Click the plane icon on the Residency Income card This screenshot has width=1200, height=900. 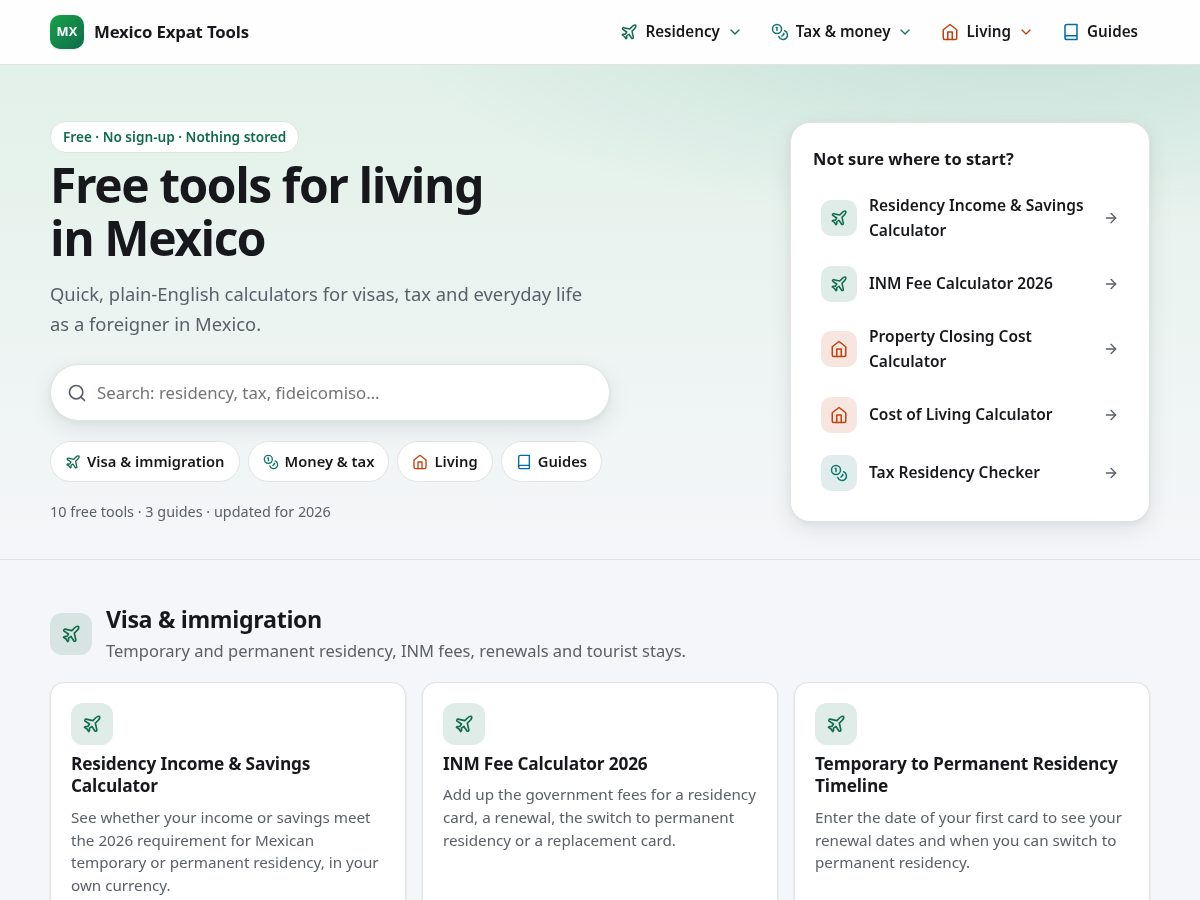[92, 724]
